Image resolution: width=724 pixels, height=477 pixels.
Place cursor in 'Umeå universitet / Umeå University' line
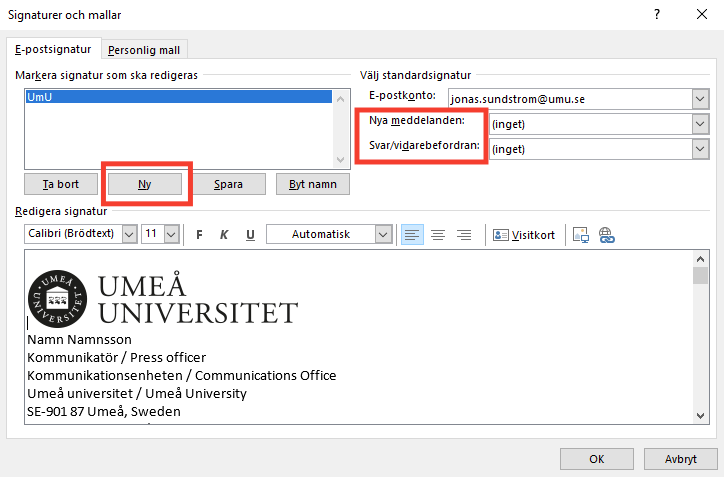137,393
